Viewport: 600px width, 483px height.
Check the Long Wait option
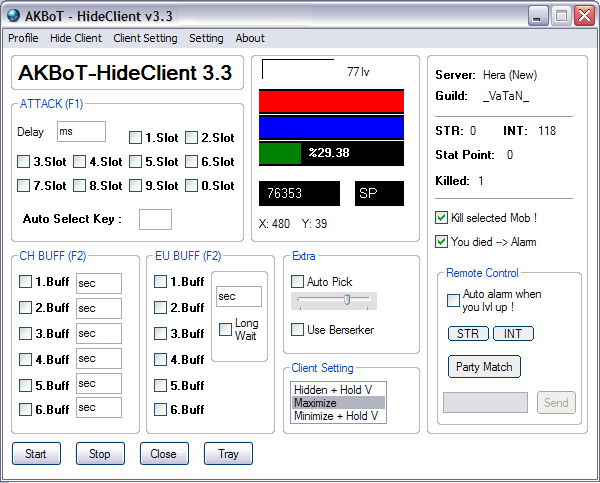[x=225, y=330]
